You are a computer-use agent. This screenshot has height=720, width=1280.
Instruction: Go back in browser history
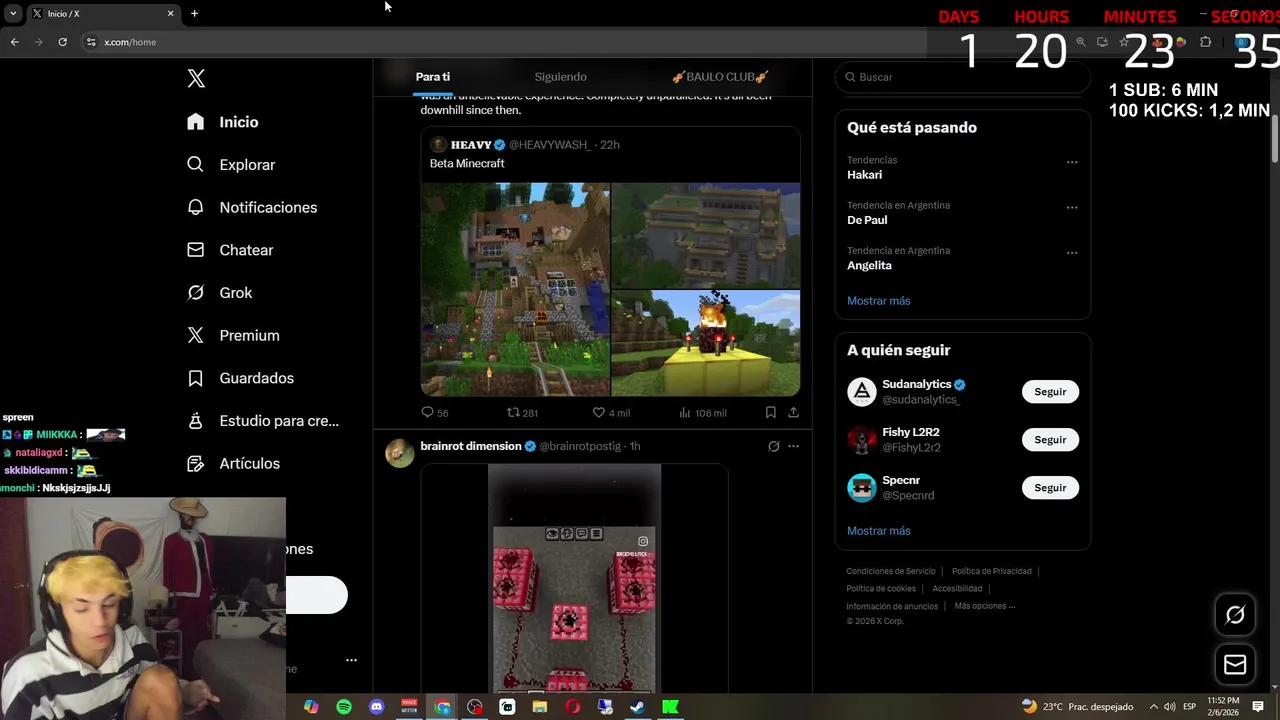(14, 42)
